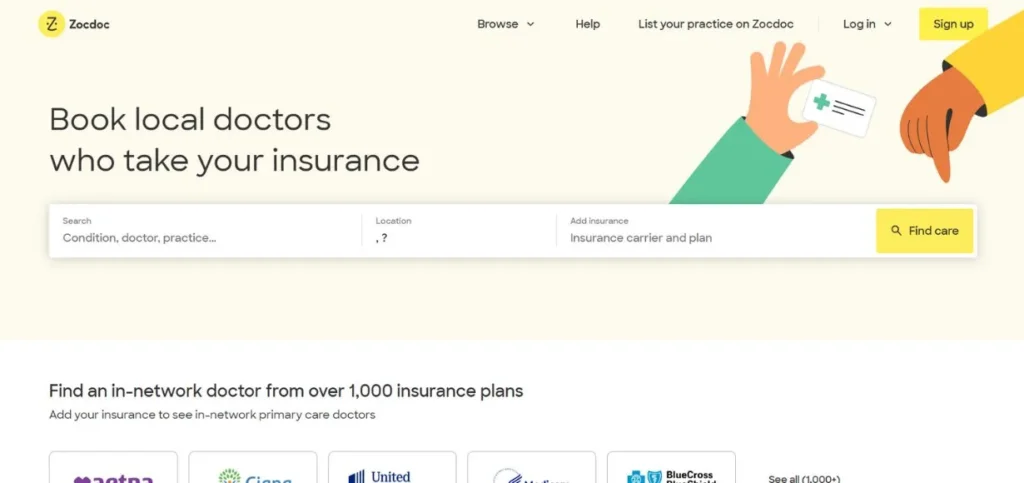Image resolution: width=1024 pixels, height=483 pixels.
Task: Open the Help menu item
Action: click(588, 24)
